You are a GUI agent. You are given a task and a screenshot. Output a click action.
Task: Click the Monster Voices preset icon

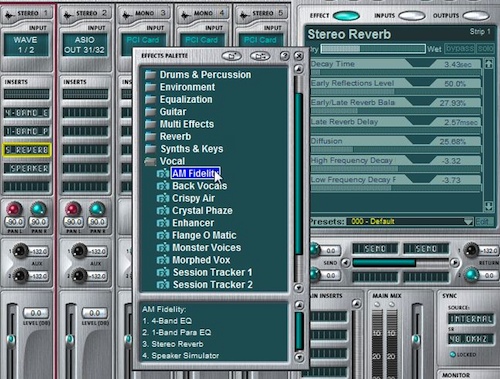pos(163,248)
